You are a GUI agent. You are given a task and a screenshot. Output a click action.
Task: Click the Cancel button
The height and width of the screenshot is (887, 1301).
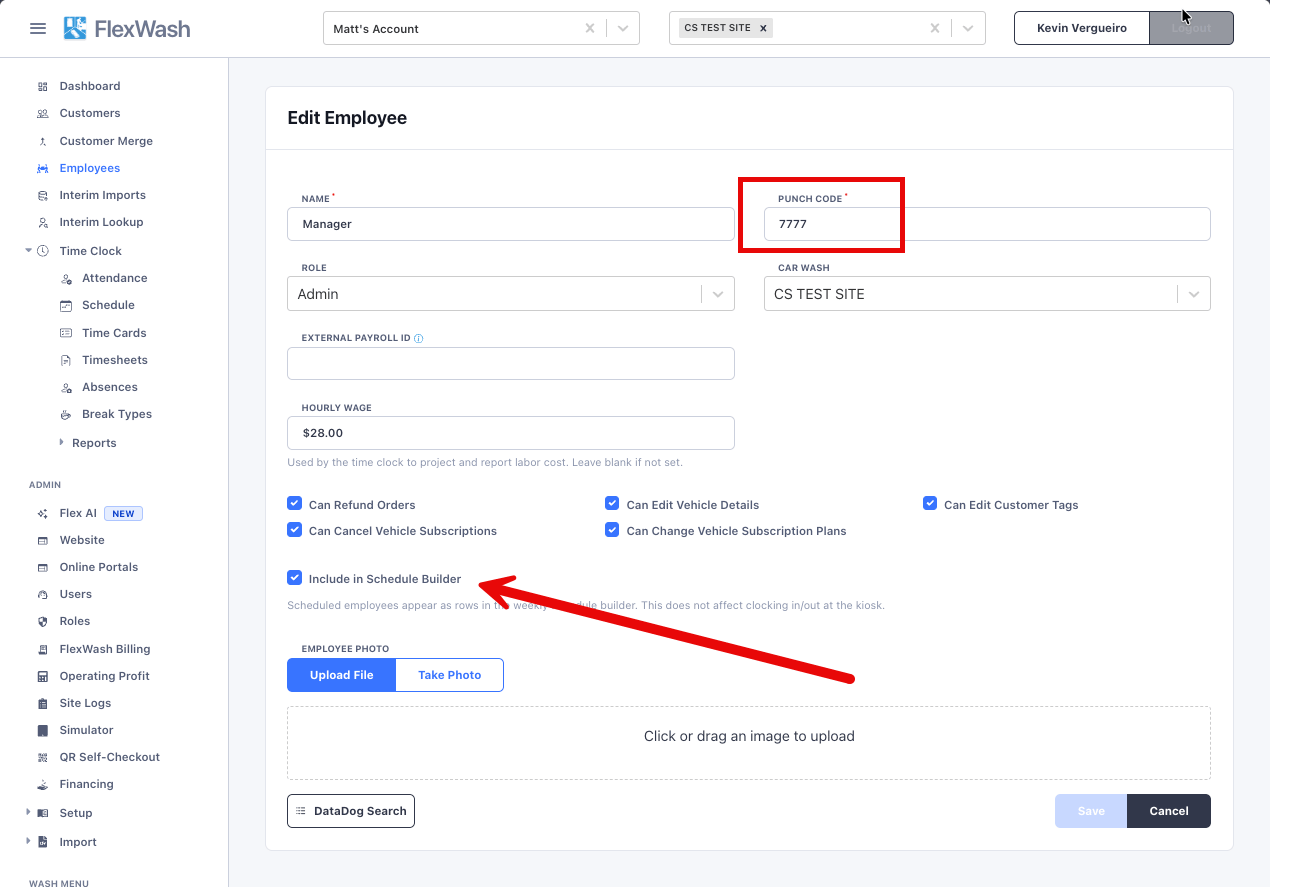(x=1168, y=811)
